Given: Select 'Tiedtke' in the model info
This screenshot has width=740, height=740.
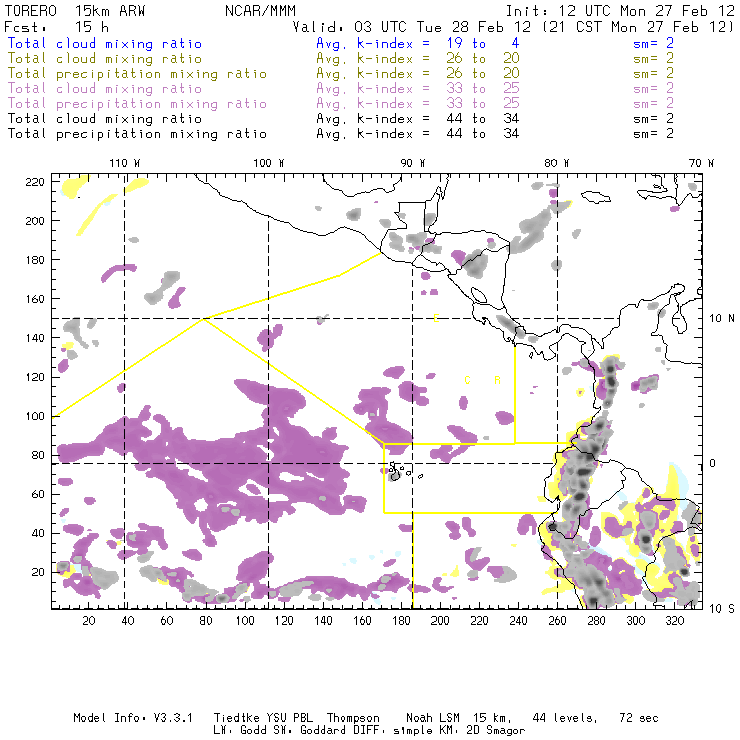Looking at the screenshot, I should click(236, 718).
